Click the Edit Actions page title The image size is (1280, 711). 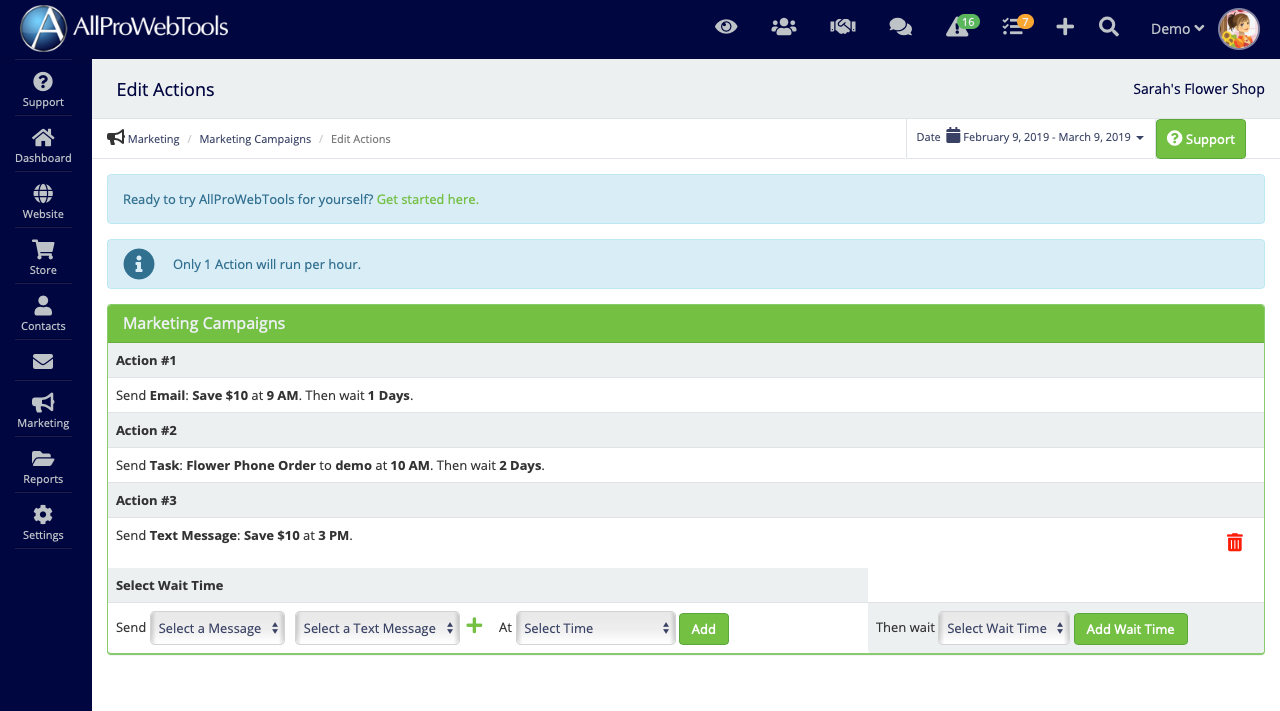[x=166, y=89]
